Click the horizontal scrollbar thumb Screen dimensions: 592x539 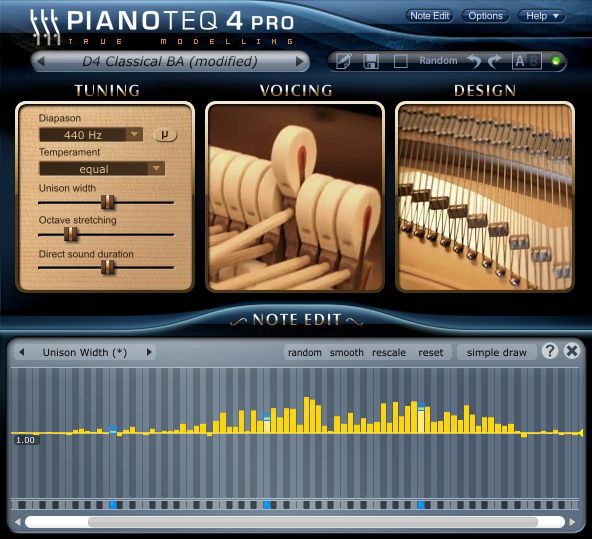click(x=313, y=522)
